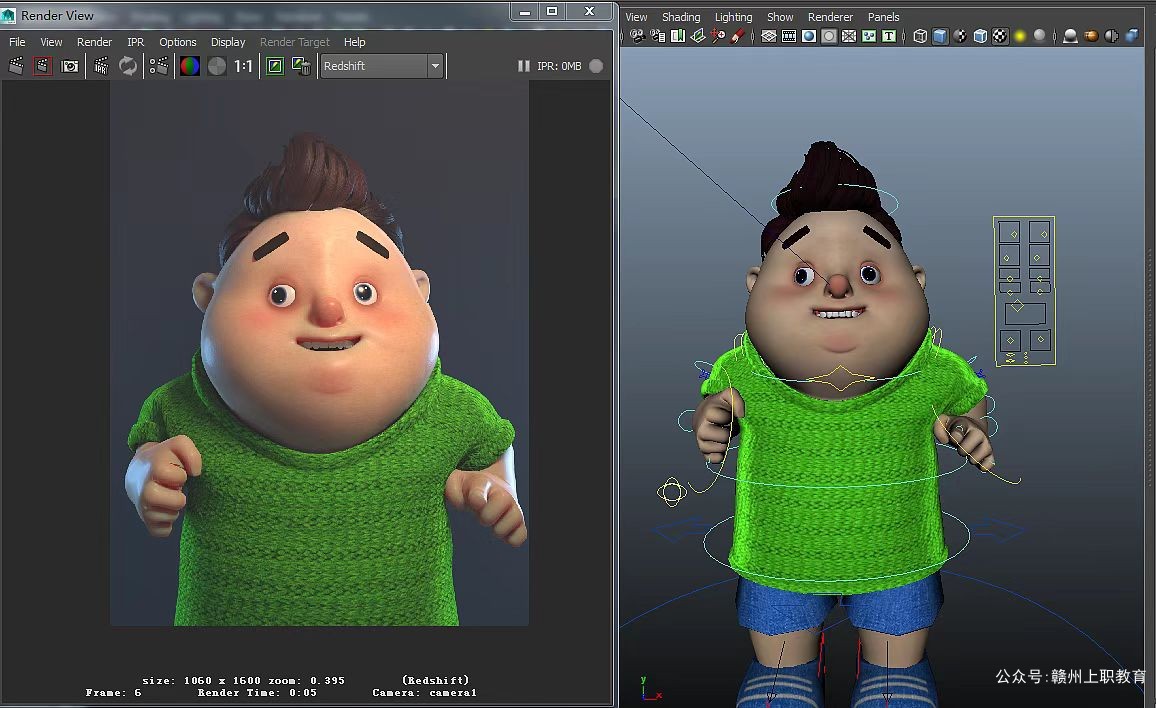
Task: Enable Wireframe on Shaded cube icon
Action: point(980,35)
